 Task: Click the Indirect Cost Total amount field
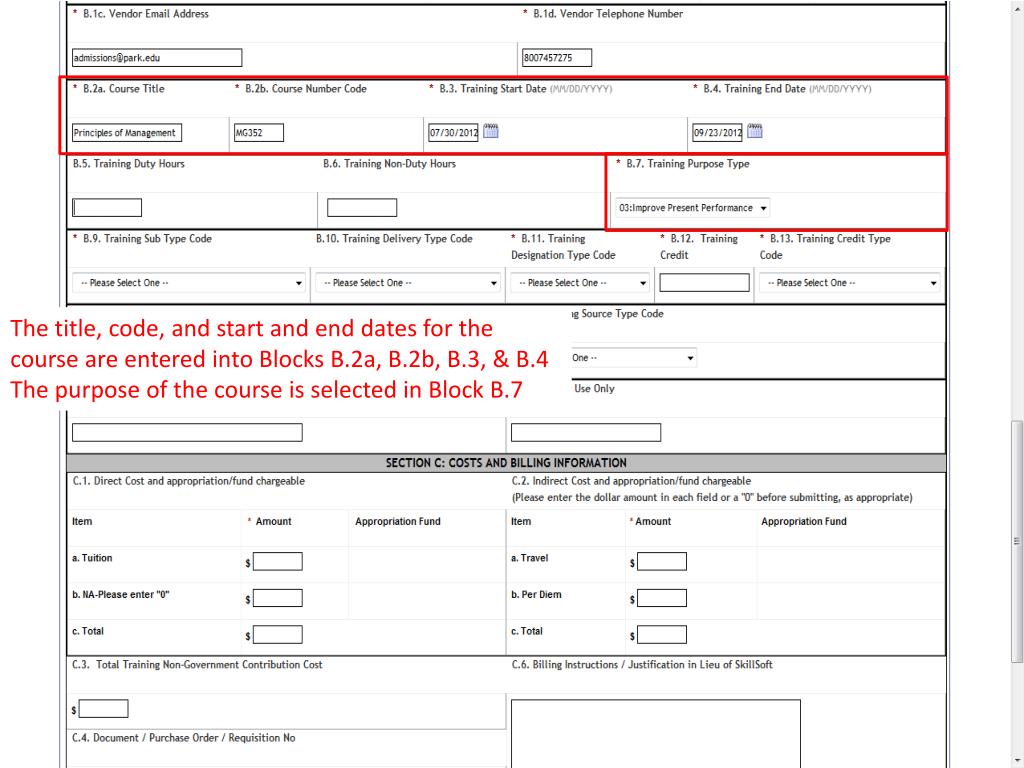tap(662, 635)
